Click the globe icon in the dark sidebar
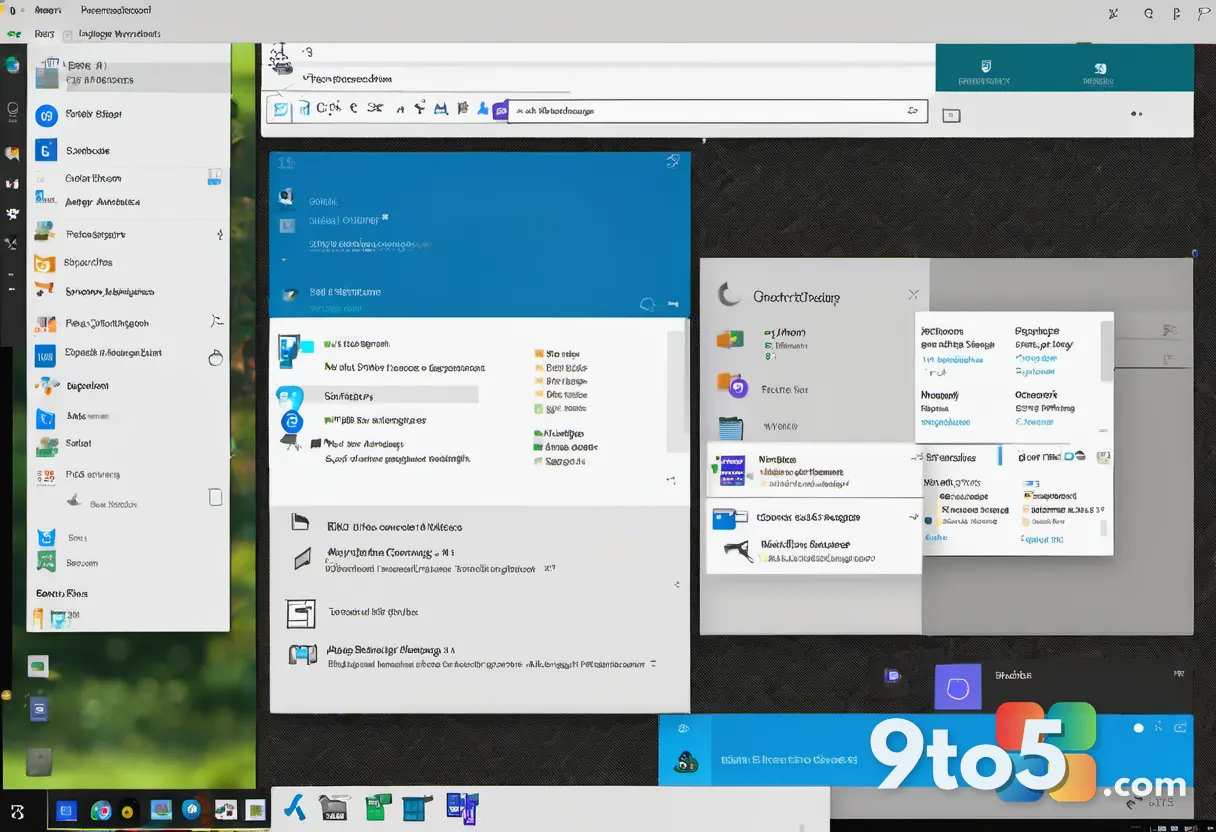The width and height of the screenshot is (1216, 832). click(12, 66)
